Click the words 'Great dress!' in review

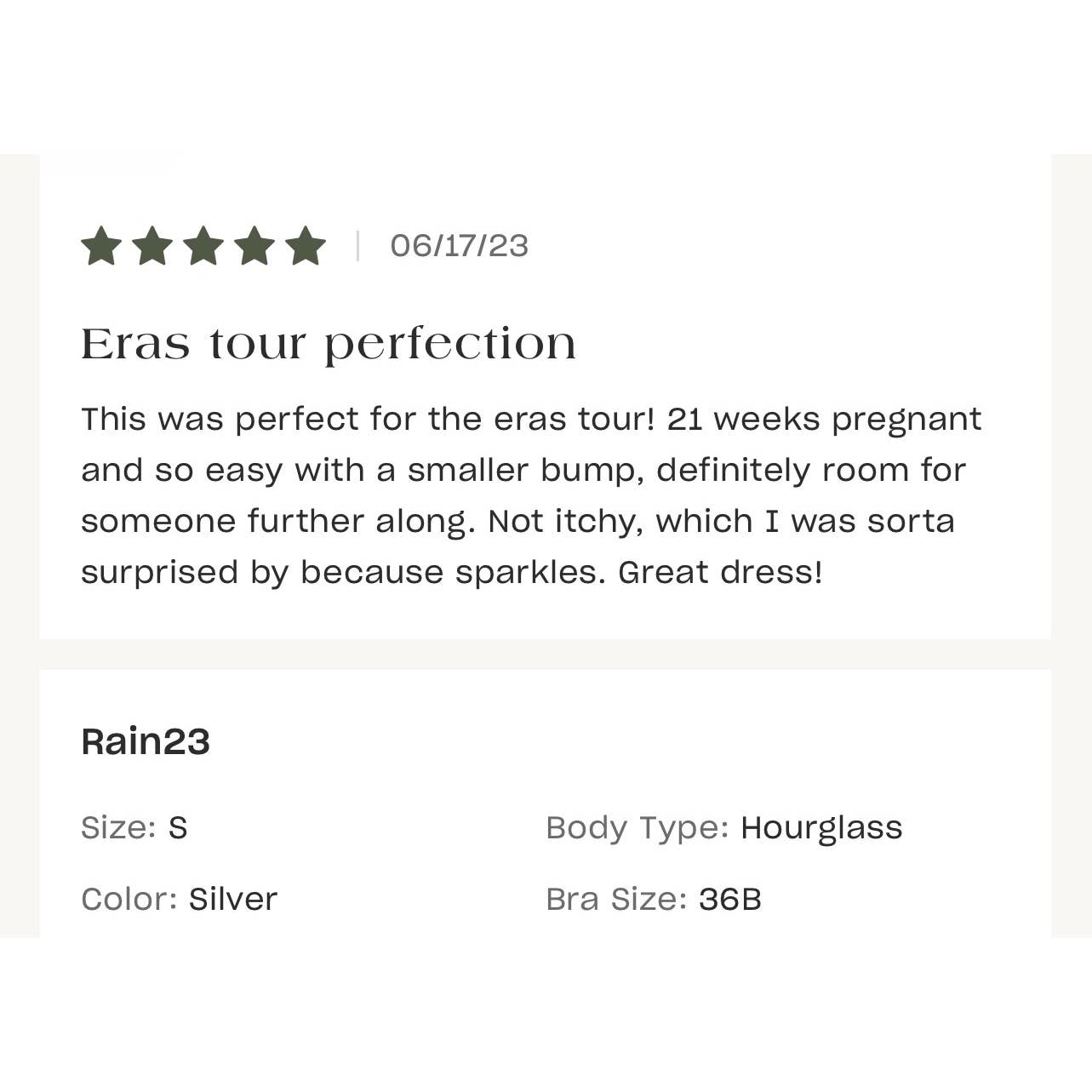721,572
